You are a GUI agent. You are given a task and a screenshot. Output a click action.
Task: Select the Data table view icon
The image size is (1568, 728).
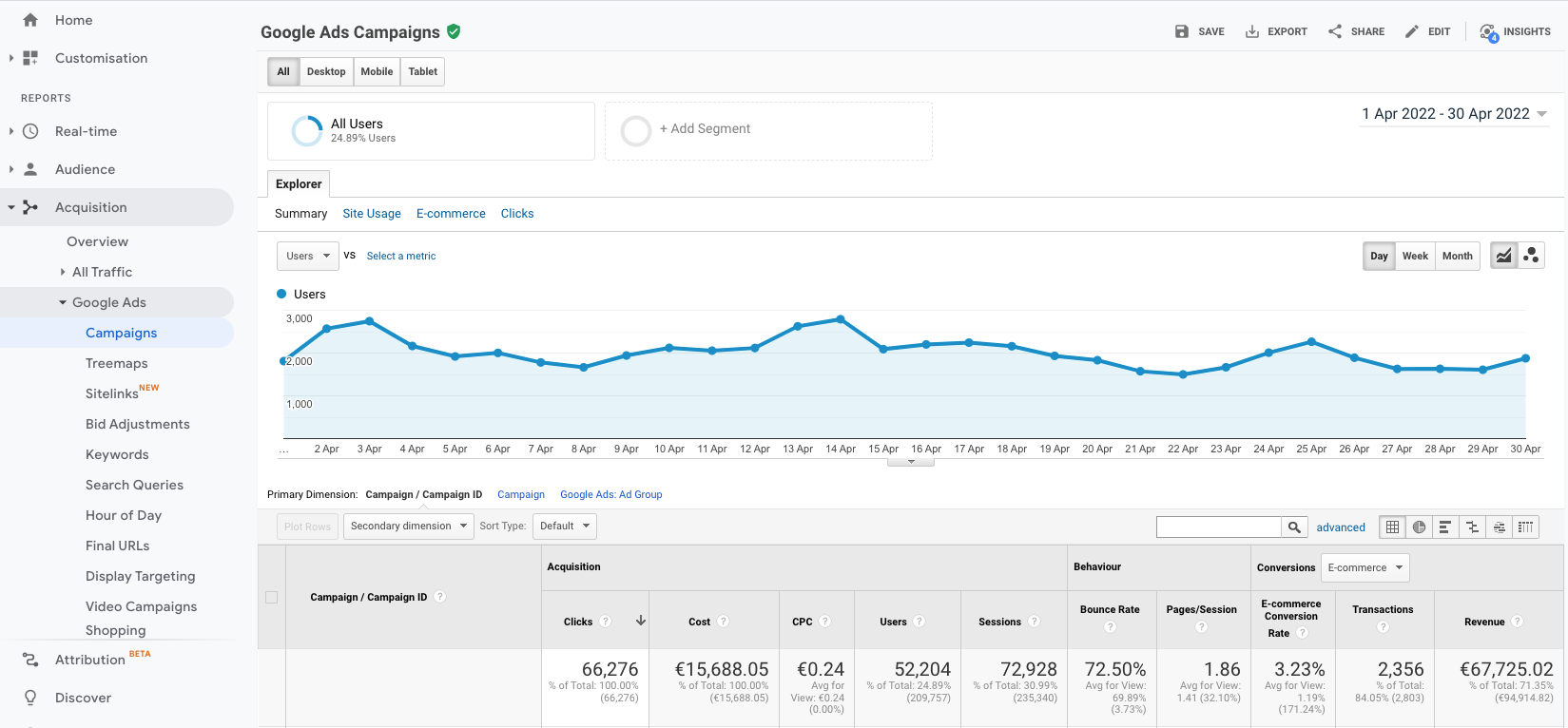pos(1392,527)
